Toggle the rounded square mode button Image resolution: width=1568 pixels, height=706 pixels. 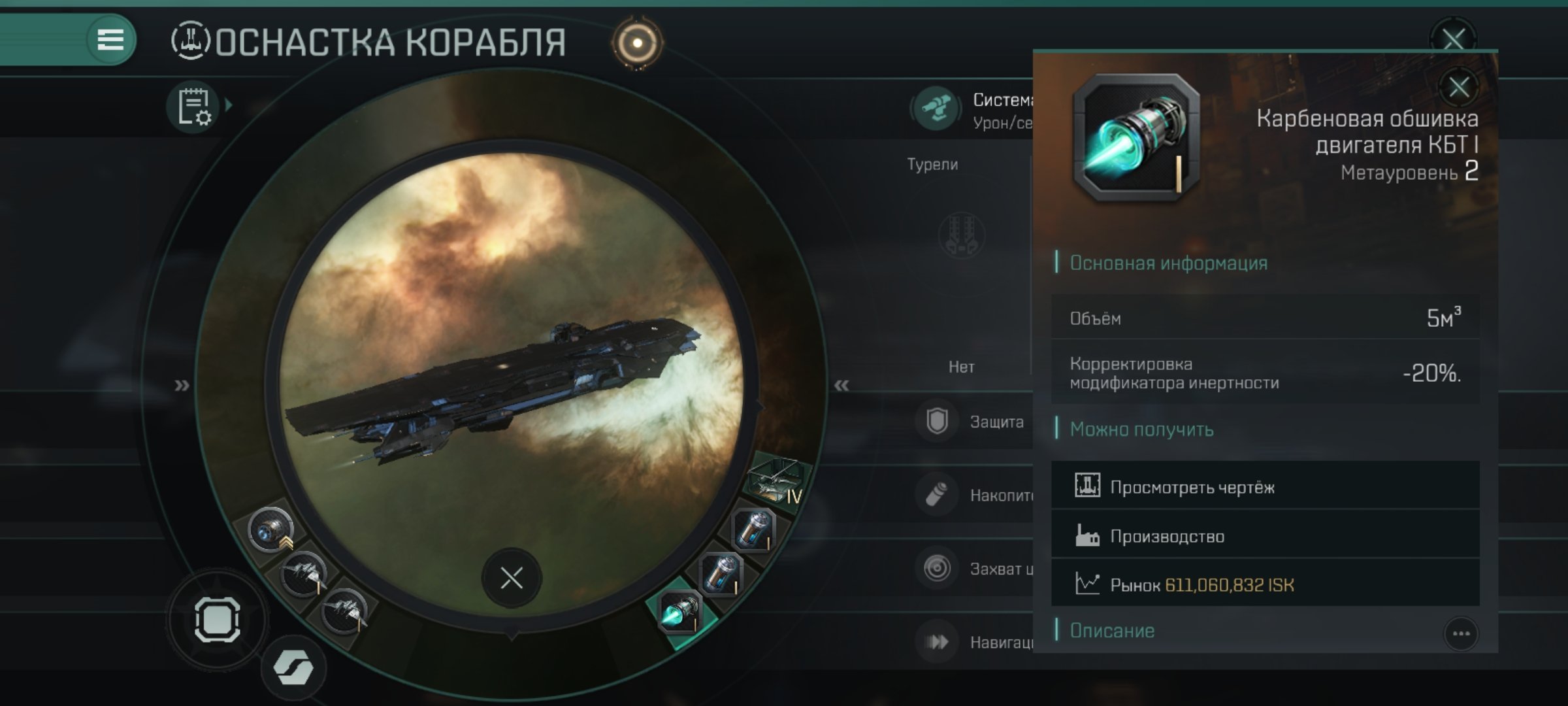(x=217, y=619)
